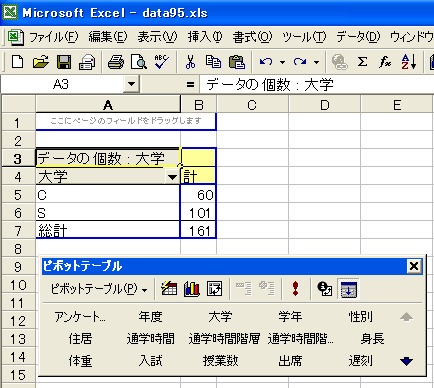Open the 大学 field dropdown in cell A4
The image size is (434, 388).
(x=172, y=177)
